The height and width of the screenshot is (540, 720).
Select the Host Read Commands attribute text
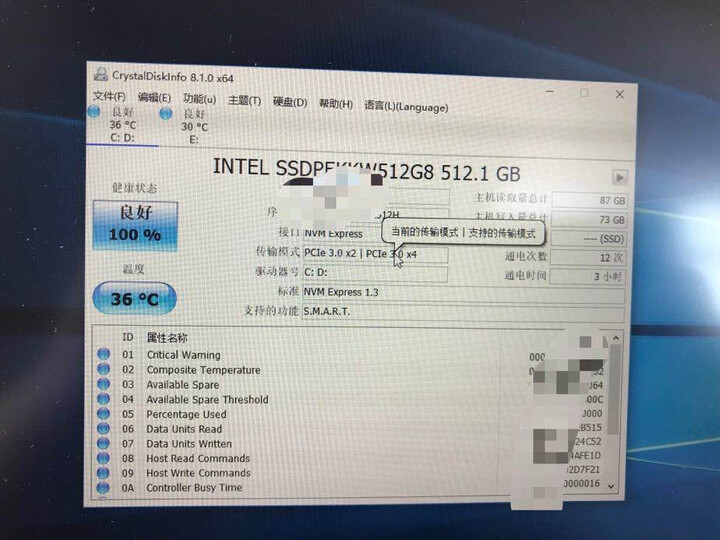point(198,458)
